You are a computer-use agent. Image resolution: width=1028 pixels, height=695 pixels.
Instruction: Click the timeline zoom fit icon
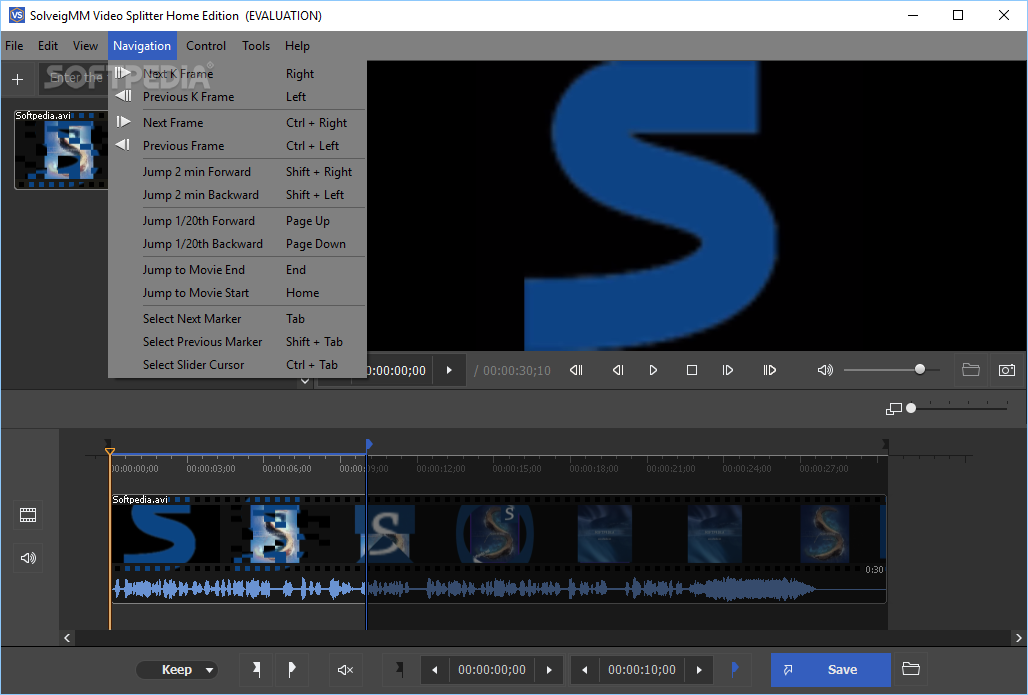pos(894,409)
